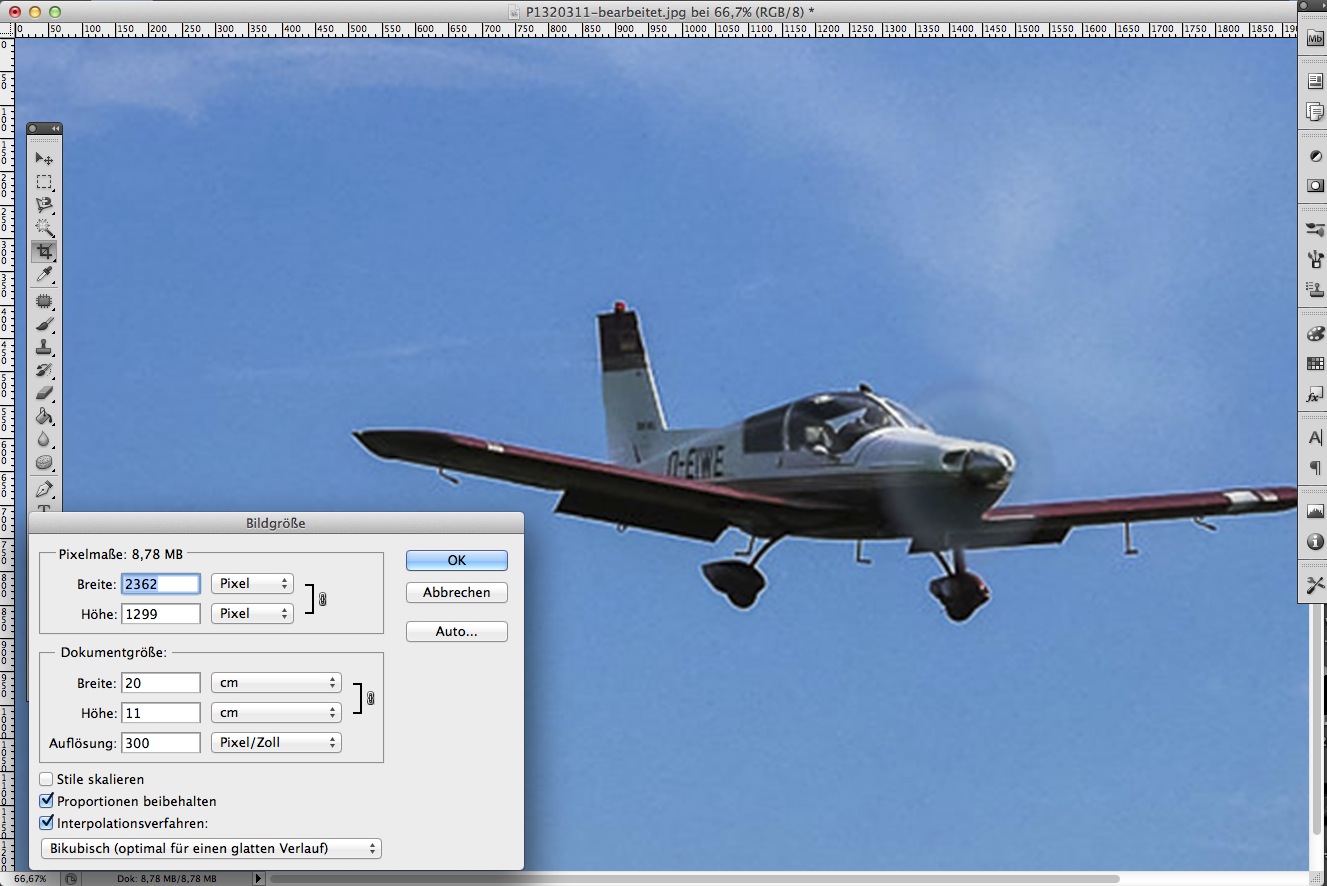Click OK in the Bildgröße dialog
1327x886 pixels.
coord(456,560)
